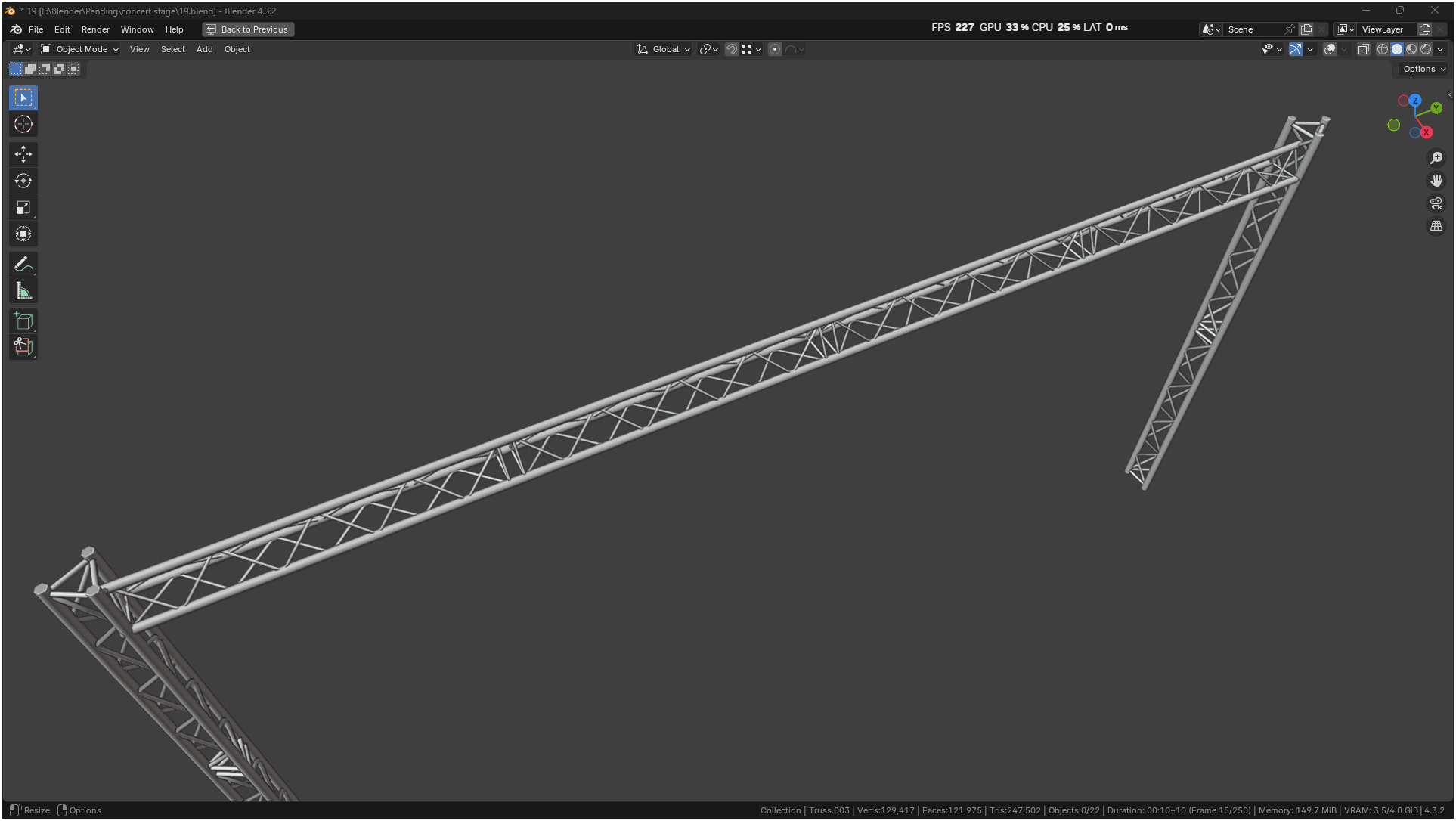Expand the Options dropdown
This screenshot has width=1456, height=821.
point(1423,69)
